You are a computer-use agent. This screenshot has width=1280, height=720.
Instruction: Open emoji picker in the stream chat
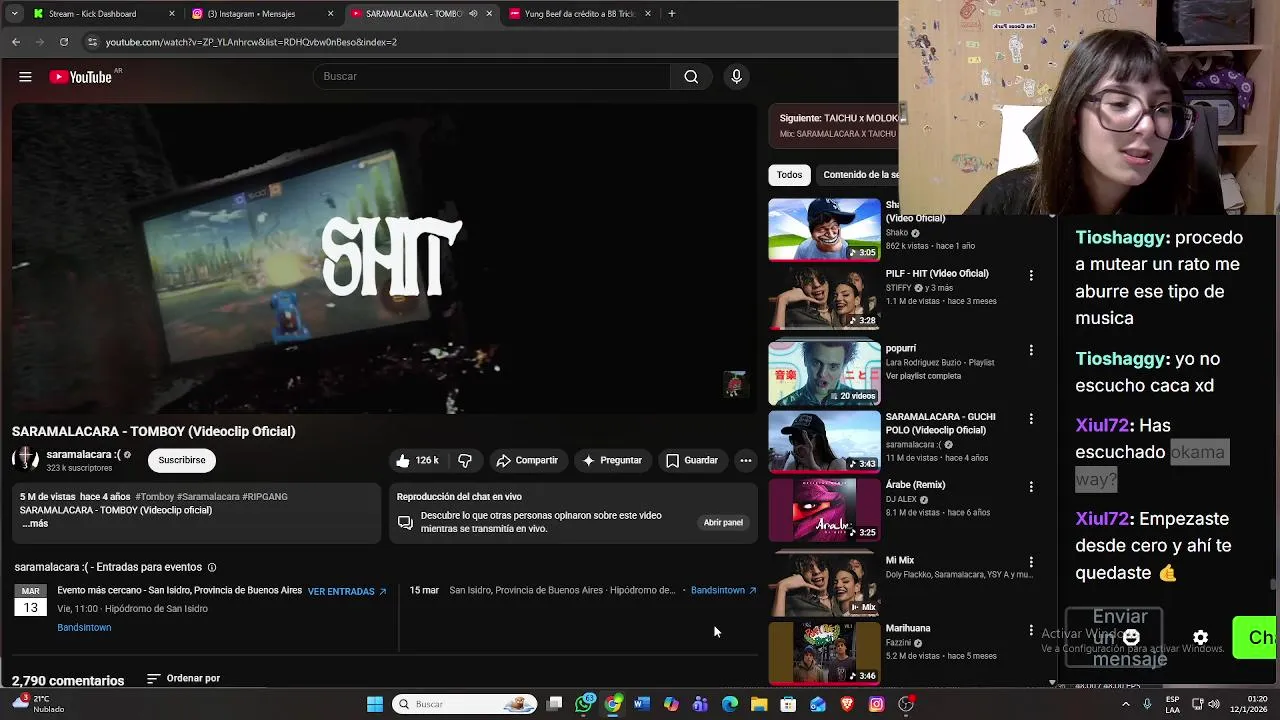click(x=1131, y=637)
